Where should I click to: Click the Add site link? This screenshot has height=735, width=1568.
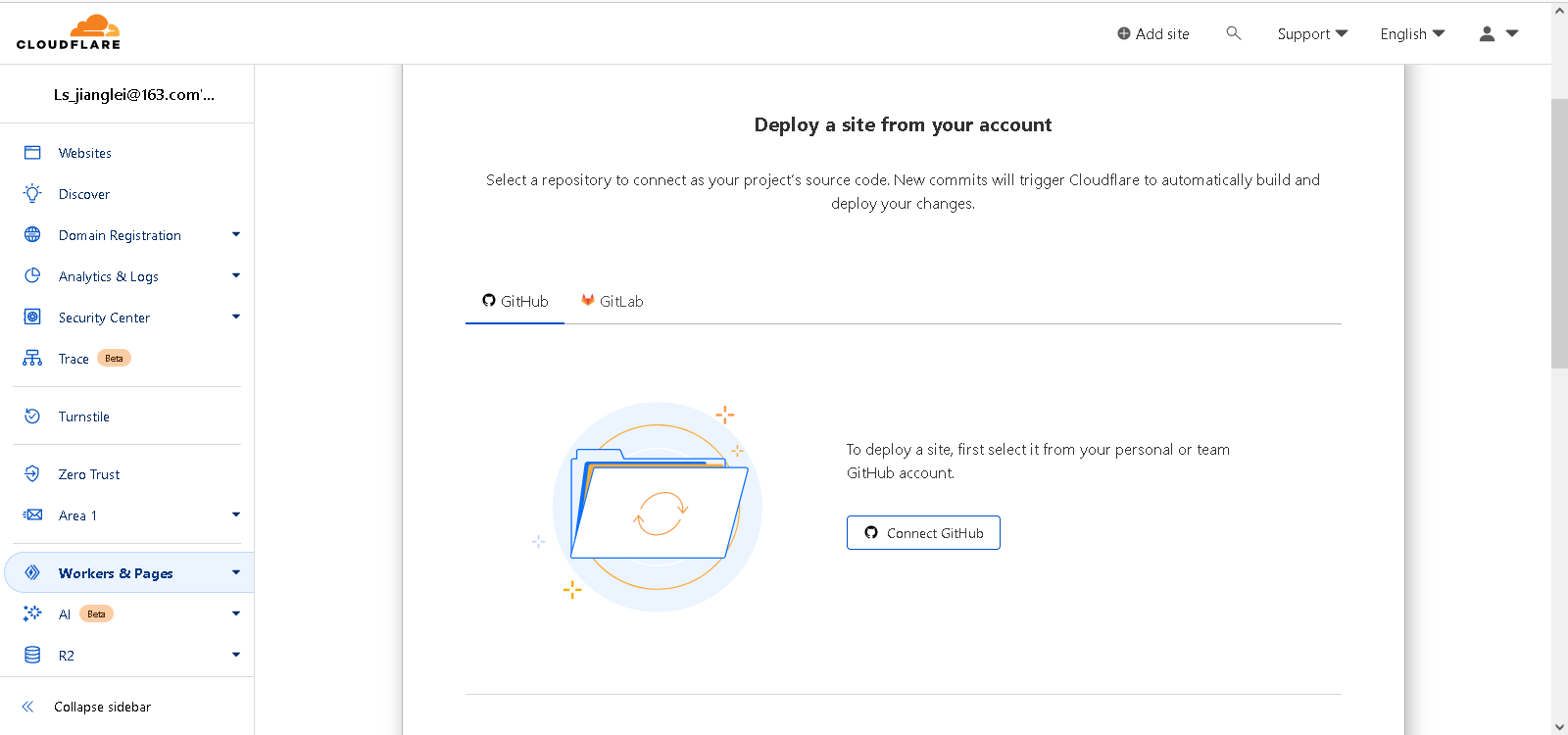click(1153, 33)
